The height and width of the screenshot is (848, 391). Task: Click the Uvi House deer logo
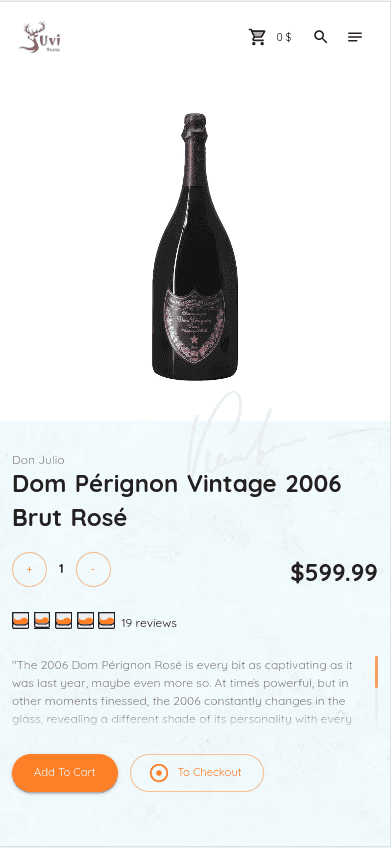tap(40, 37)
